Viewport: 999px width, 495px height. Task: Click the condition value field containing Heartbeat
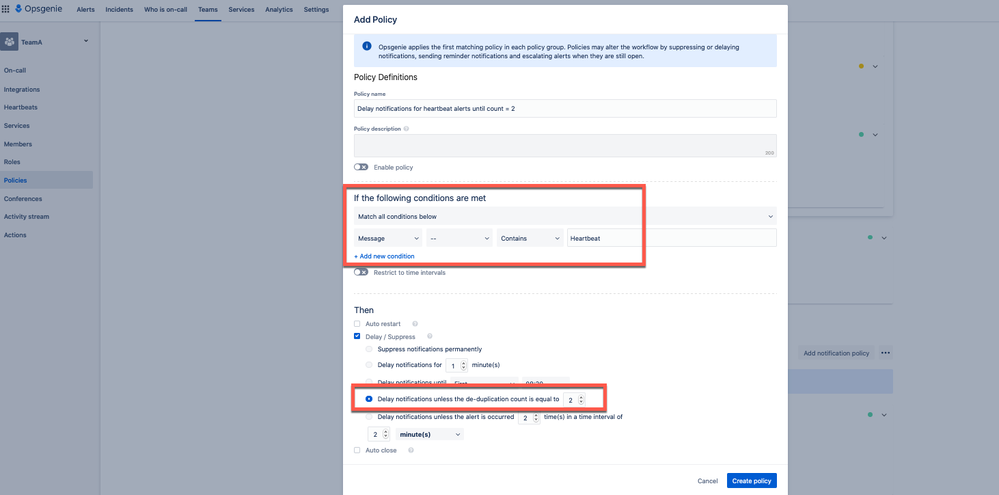tap(672, 238)
